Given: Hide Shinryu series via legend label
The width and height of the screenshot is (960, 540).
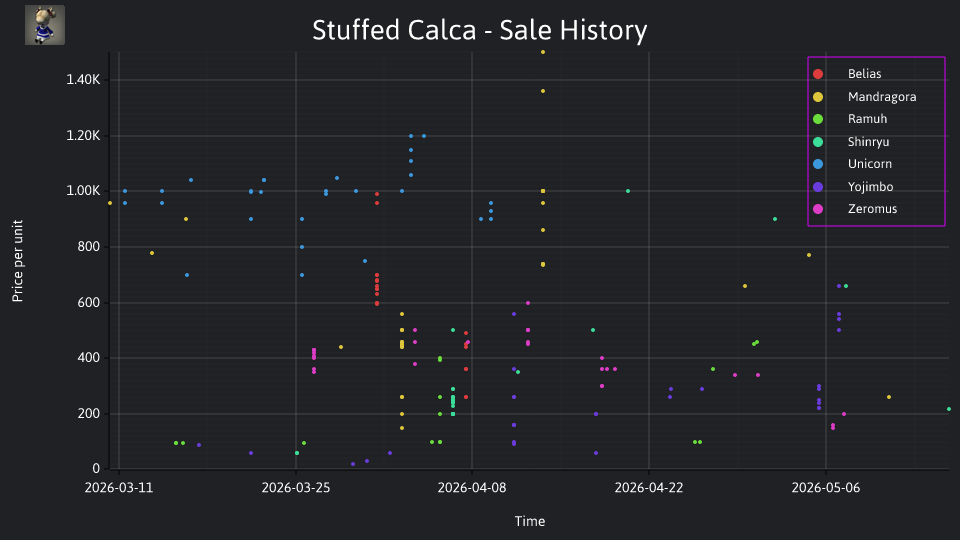Looking at the screenshot, I should click(868, 141).
